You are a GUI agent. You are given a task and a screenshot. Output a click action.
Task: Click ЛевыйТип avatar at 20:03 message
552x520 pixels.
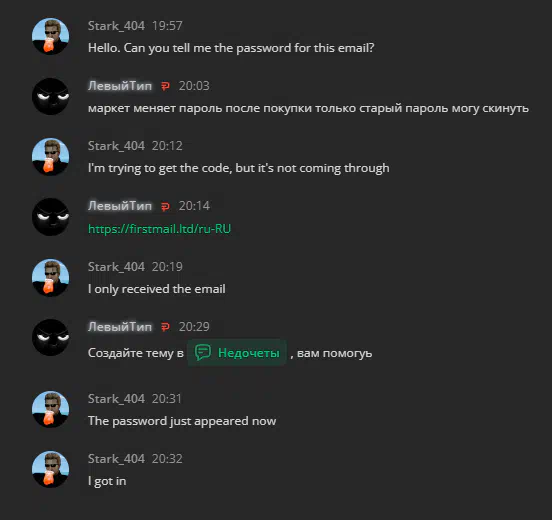[50, 96]
